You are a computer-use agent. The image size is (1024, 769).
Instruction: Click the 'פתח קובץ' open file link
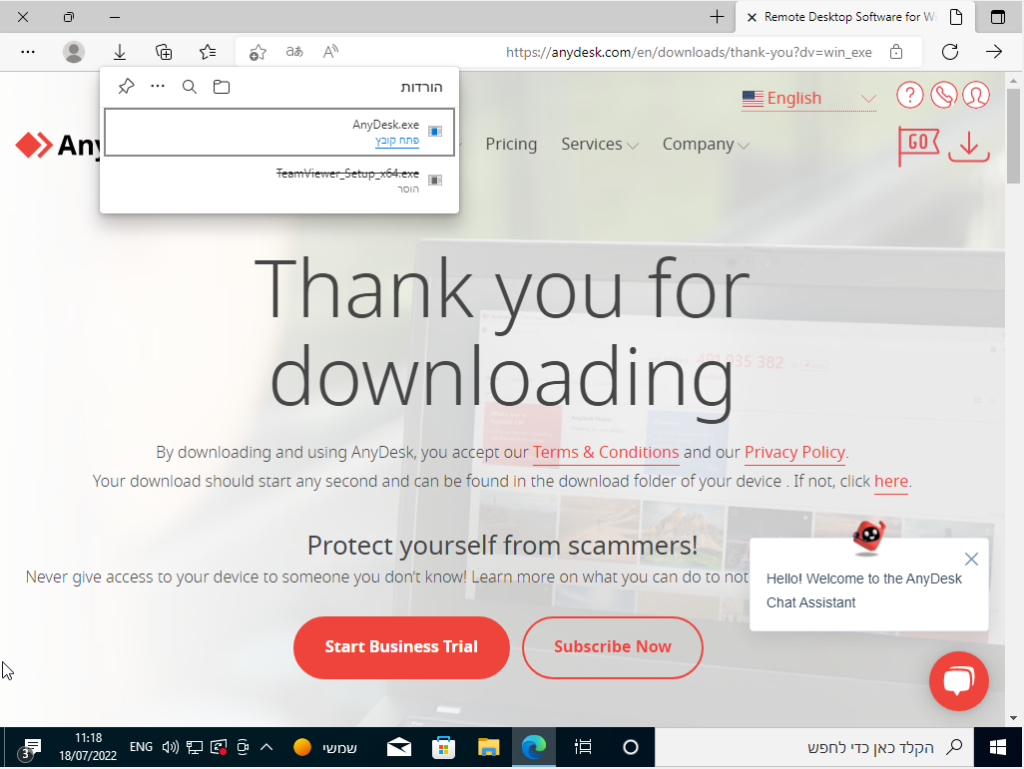click(397, 140)
